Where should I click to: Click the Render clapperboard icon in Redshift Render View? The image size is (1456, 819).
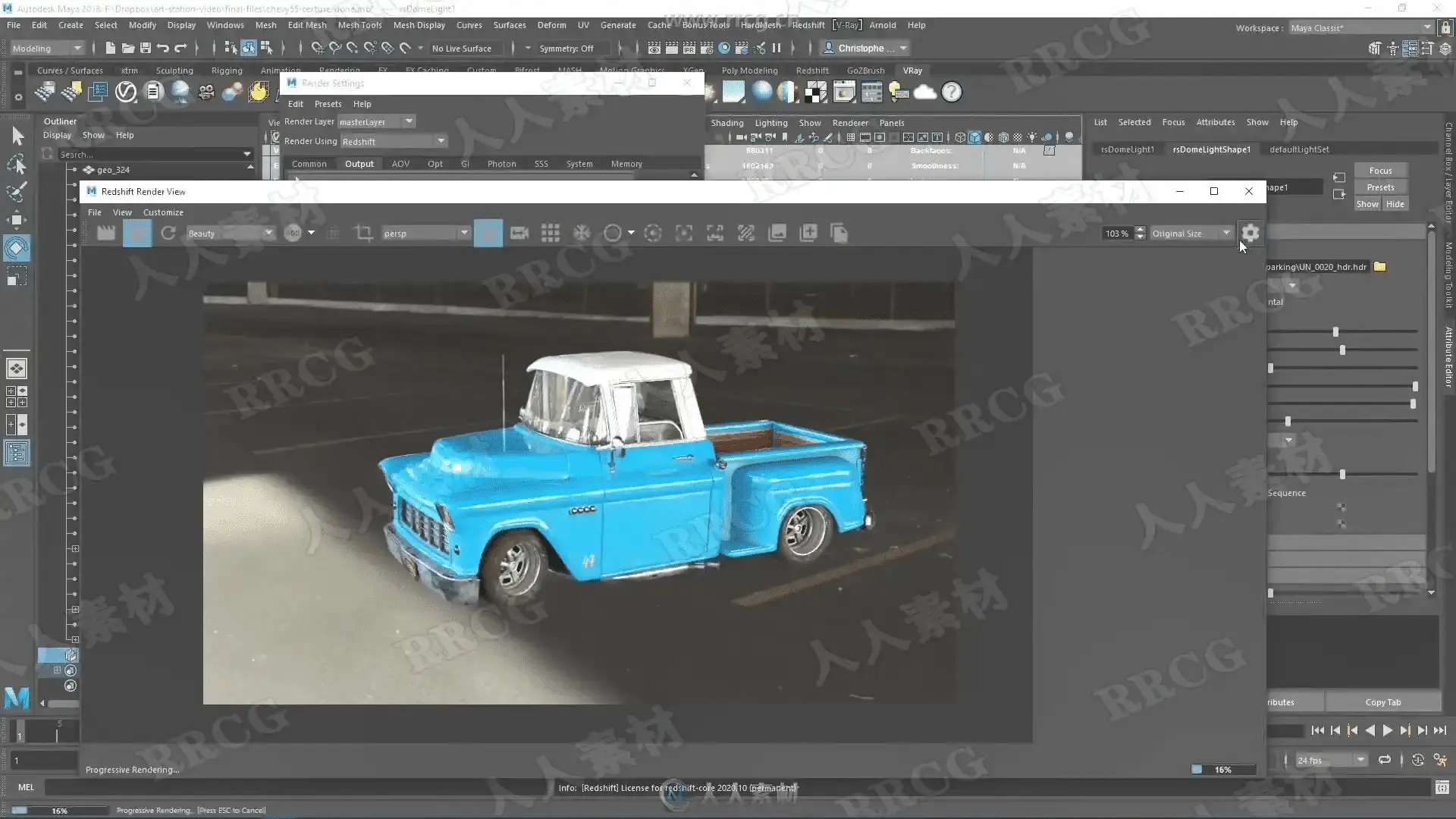click(x=106, y=234)
